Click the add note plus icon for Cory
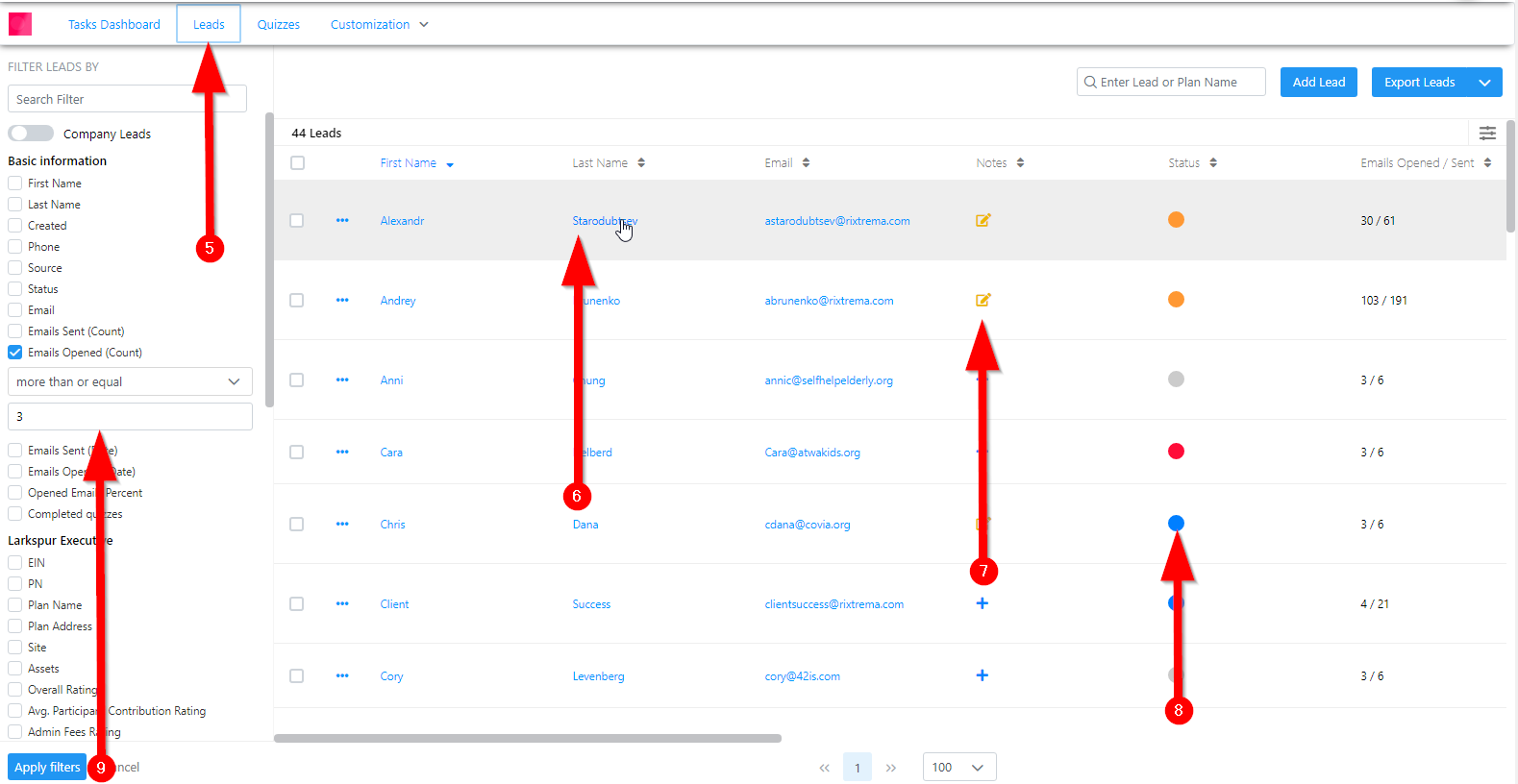Image resolution: width=1518 pixels, height=784 pixels. [982, 675]
